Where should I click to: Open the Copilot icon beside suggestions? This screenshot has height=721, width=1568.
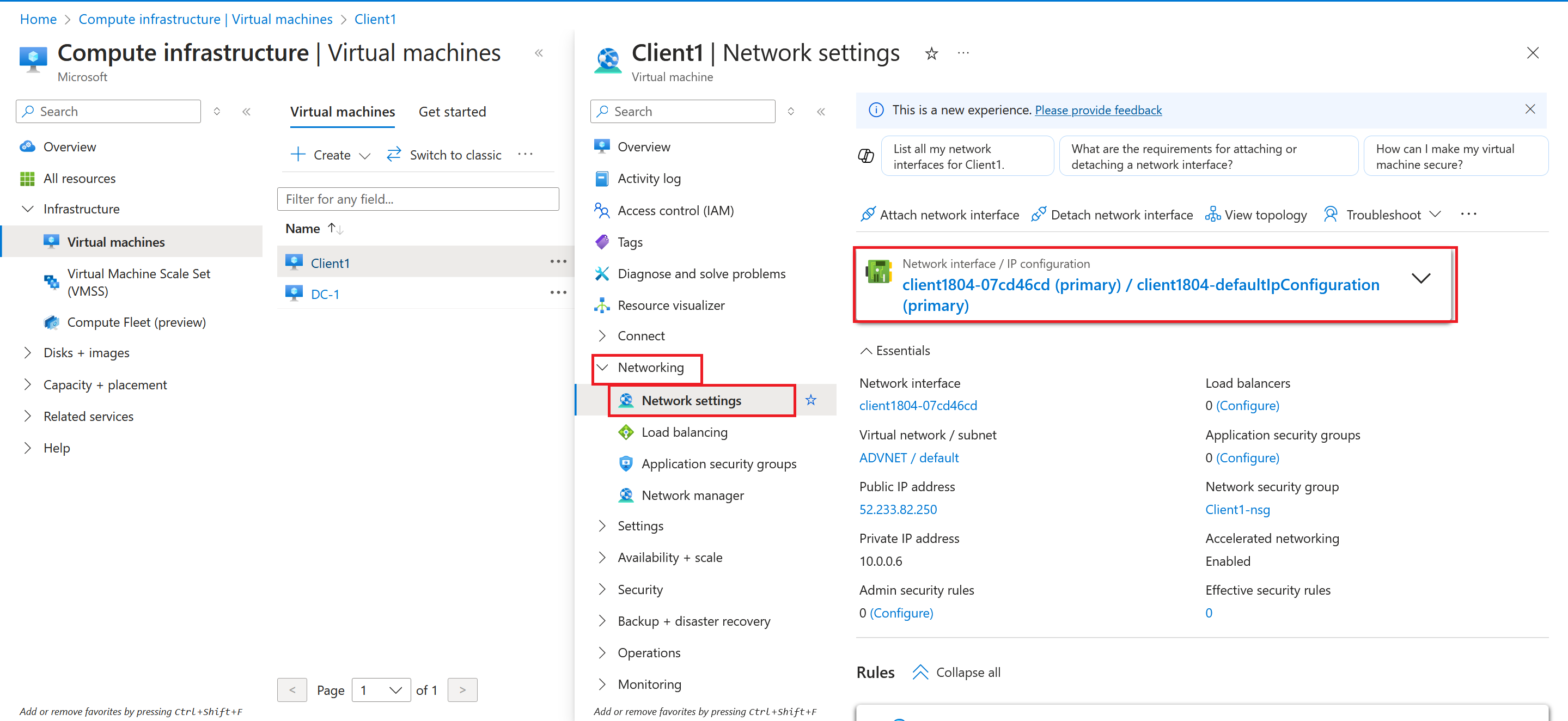865,156
